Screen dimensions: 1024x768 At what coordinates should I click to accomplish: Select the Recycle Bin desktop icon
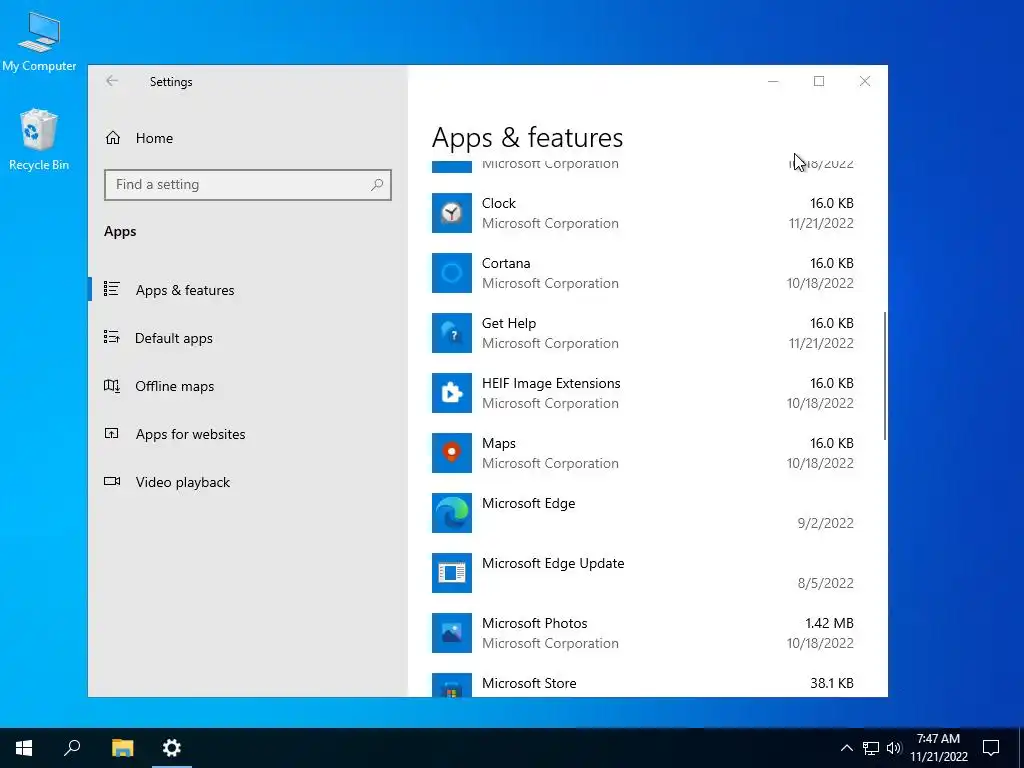coord(39,140)
